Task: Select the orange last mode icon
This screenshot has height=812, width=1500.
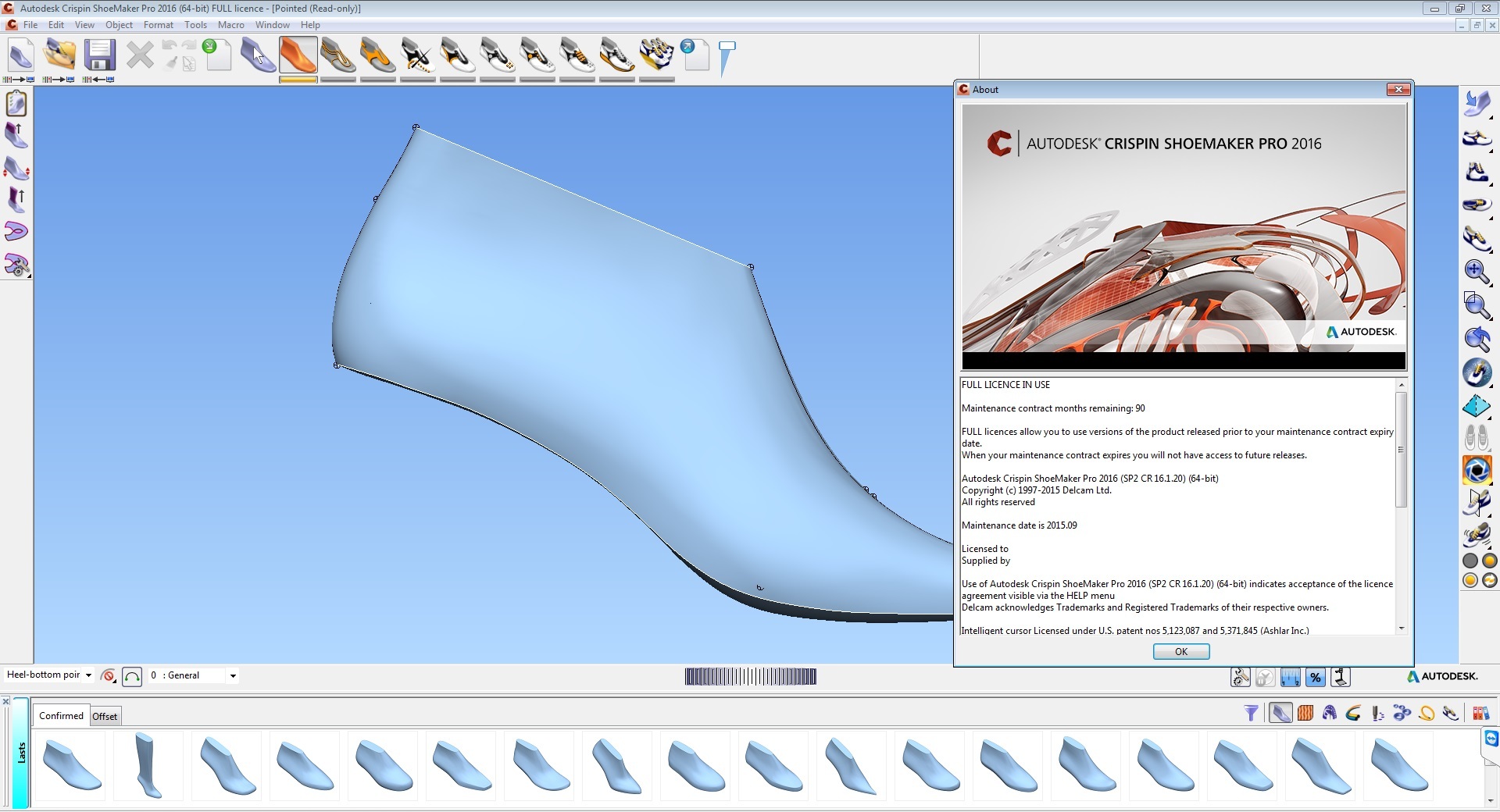Action: pos(298,56)
